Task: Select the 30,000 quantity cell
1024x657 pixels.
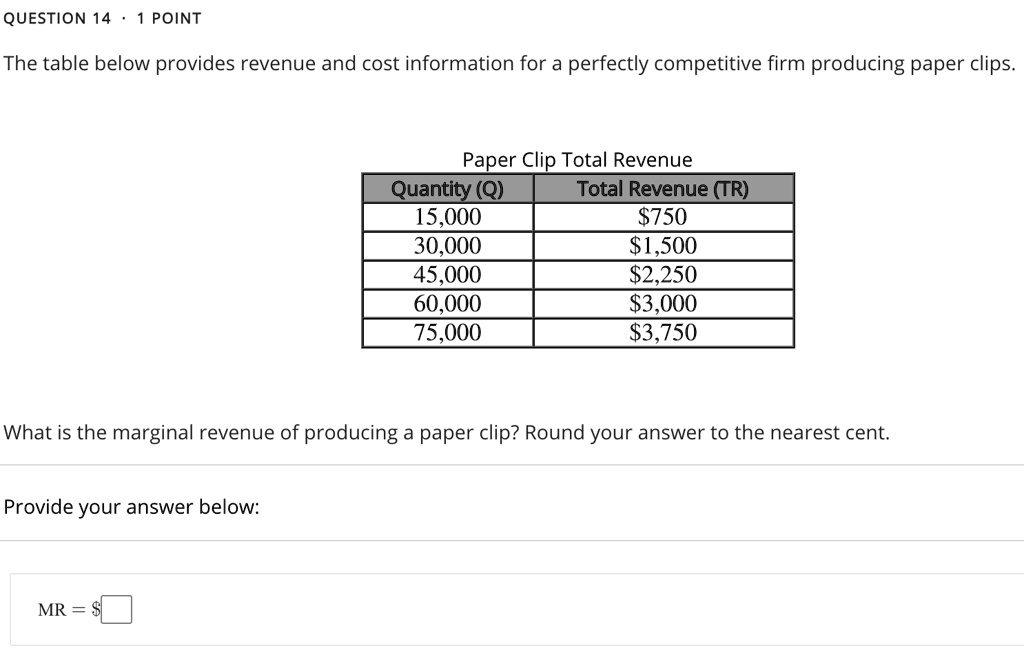Action: pyautogui.click(x=447, y=245)
